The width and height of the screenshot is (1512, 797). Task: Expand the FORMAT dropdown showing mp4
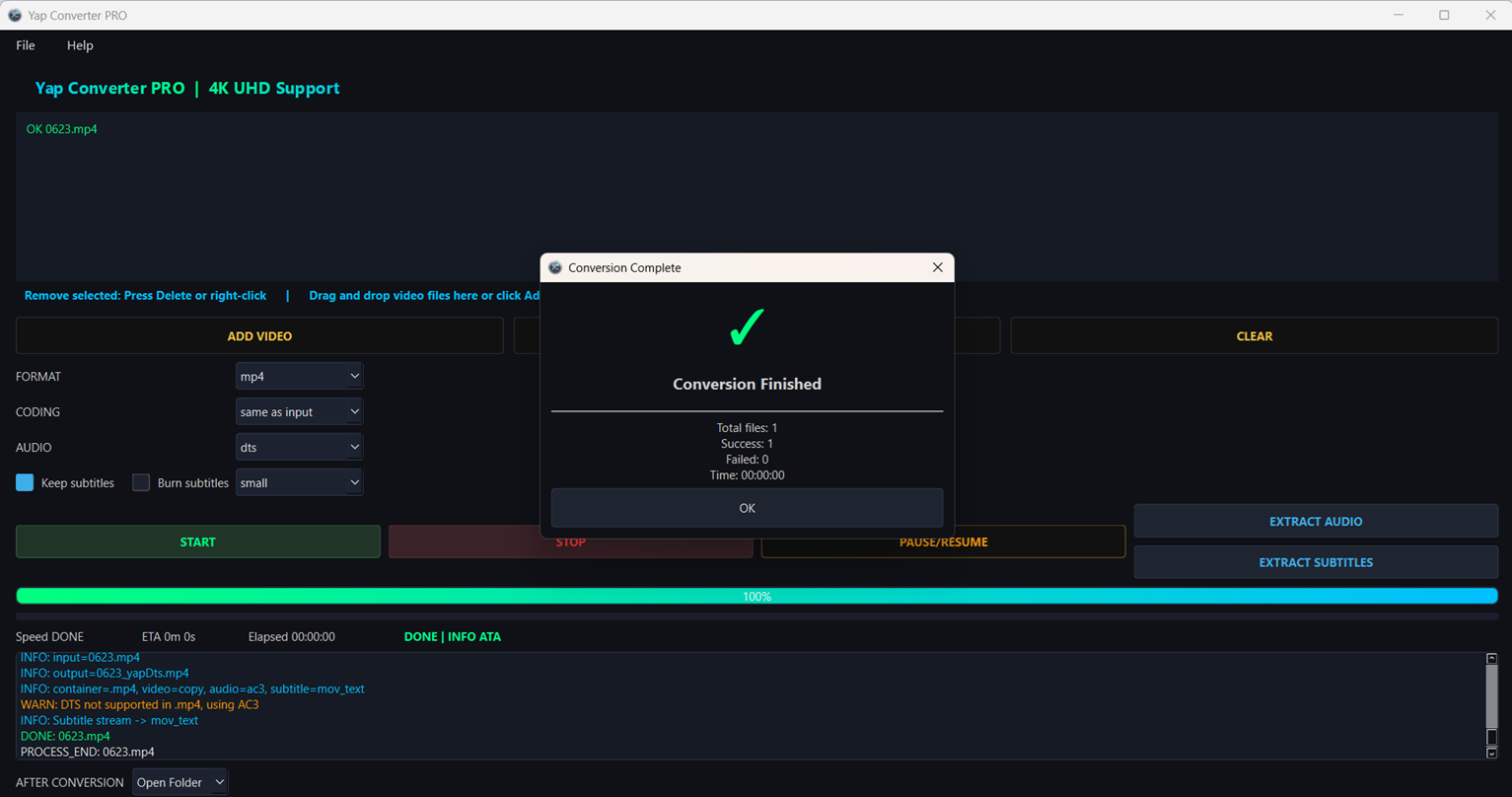point(299,376)
